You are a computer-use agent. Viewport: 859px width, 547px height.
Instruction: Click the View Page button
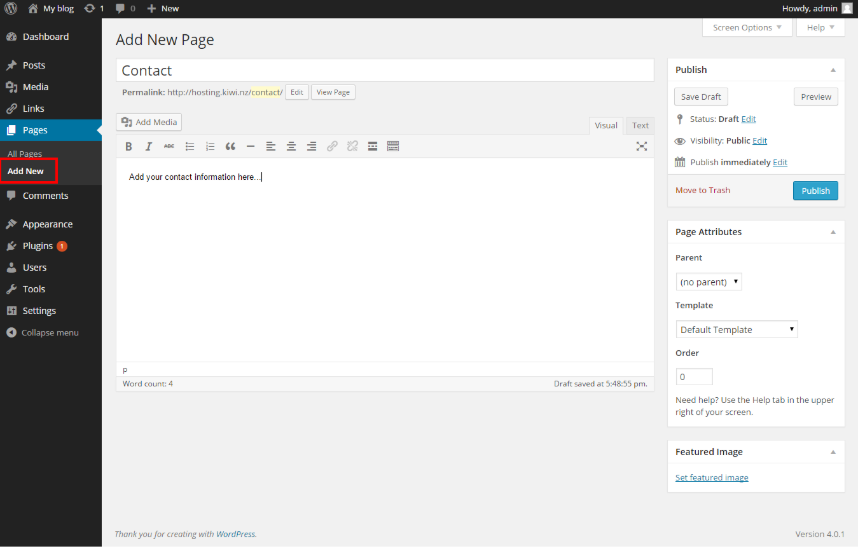point(333,92)
